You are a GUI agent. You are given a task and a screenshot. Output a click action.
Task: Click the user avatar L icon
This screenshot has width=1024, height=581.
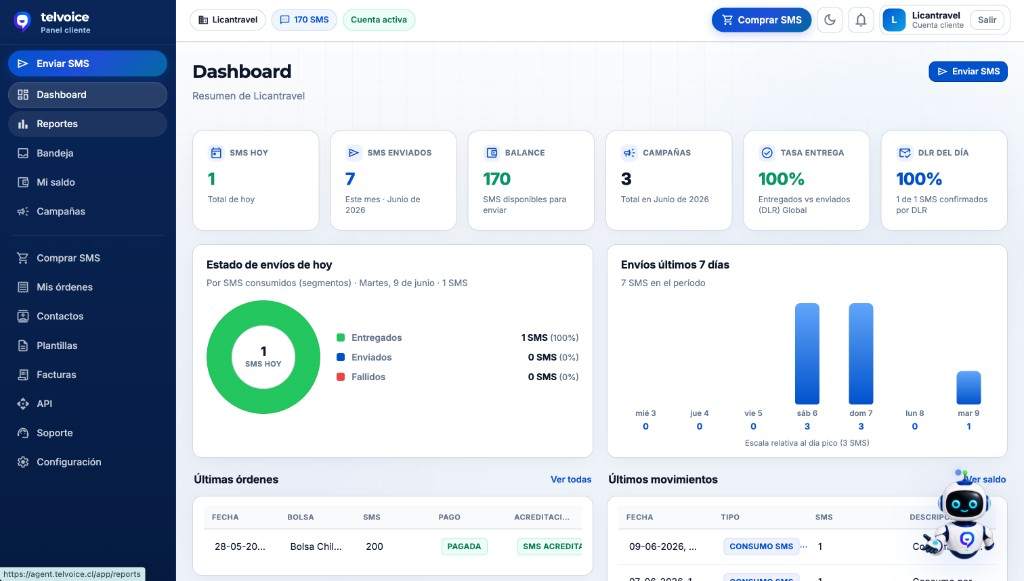(x=894, y=20)
